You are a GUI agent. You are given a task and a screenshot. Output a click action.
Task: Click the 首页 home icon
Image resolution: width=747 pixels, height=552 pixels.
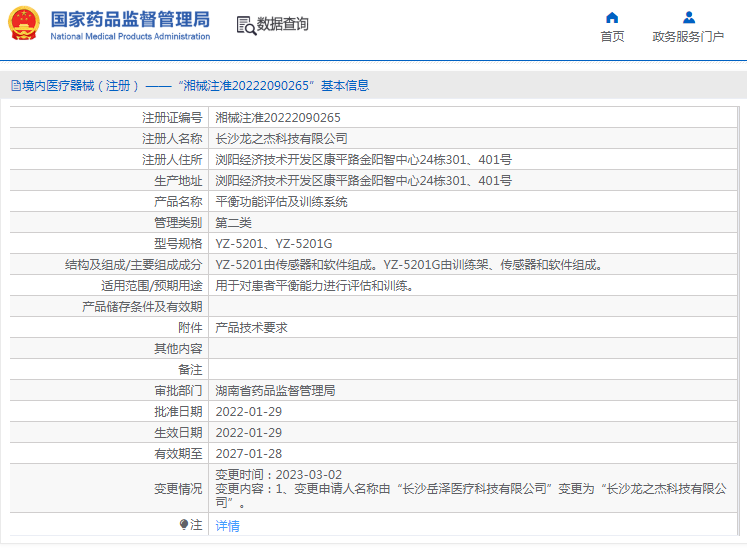click(612, 18)
